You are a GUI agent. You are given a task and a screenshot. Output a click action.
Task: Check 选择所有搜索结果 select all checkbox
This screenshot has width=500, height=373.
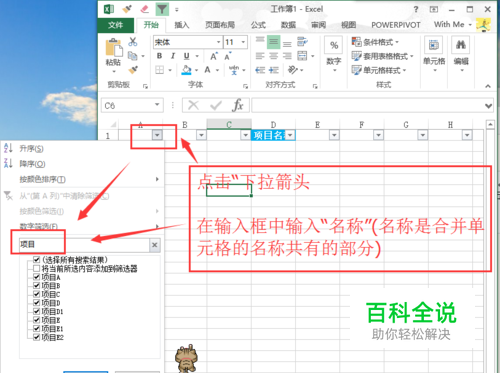[37, 259]
